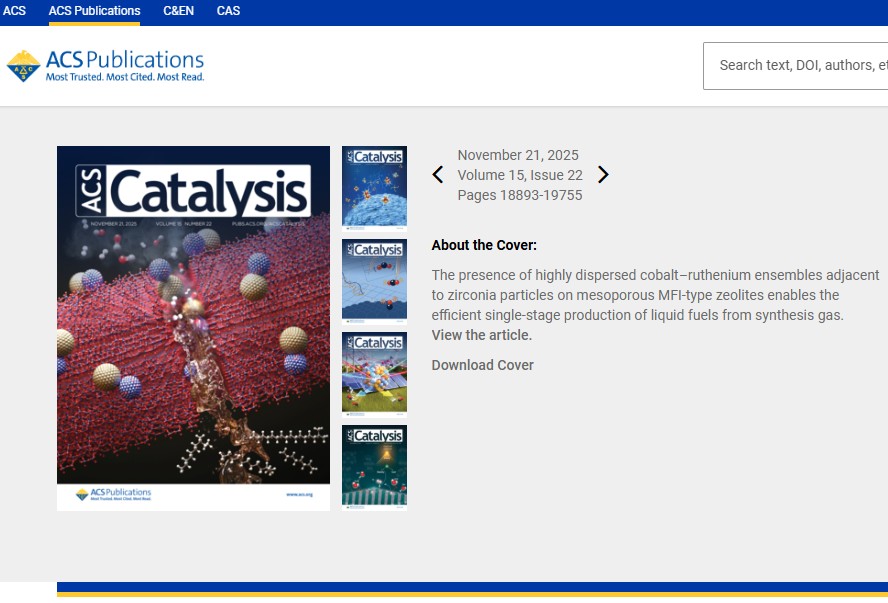888x603 pixels.
Task: Click the Download Cover link
Action: point(483,365)
